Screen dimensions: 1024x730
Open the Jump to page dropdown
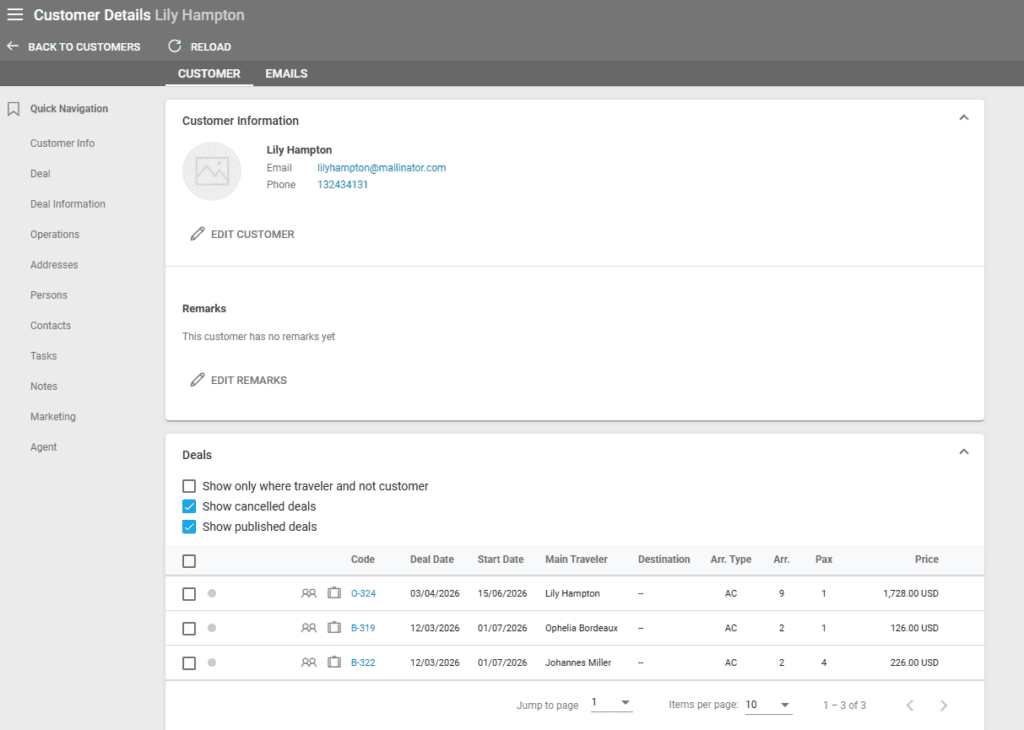point(611,703)
